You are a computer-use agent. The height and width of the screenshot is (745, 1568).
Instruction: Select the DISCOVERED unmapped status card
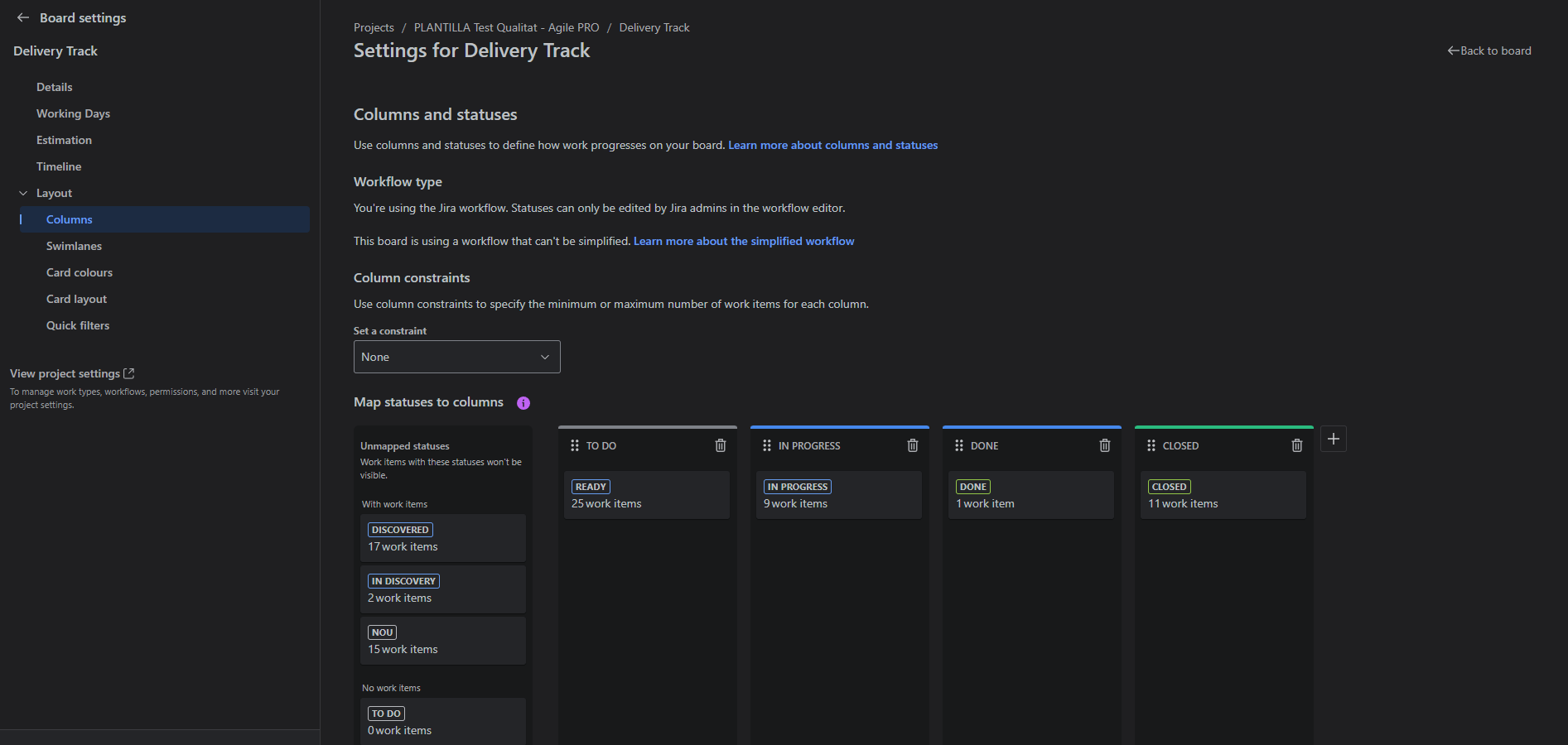442,538
